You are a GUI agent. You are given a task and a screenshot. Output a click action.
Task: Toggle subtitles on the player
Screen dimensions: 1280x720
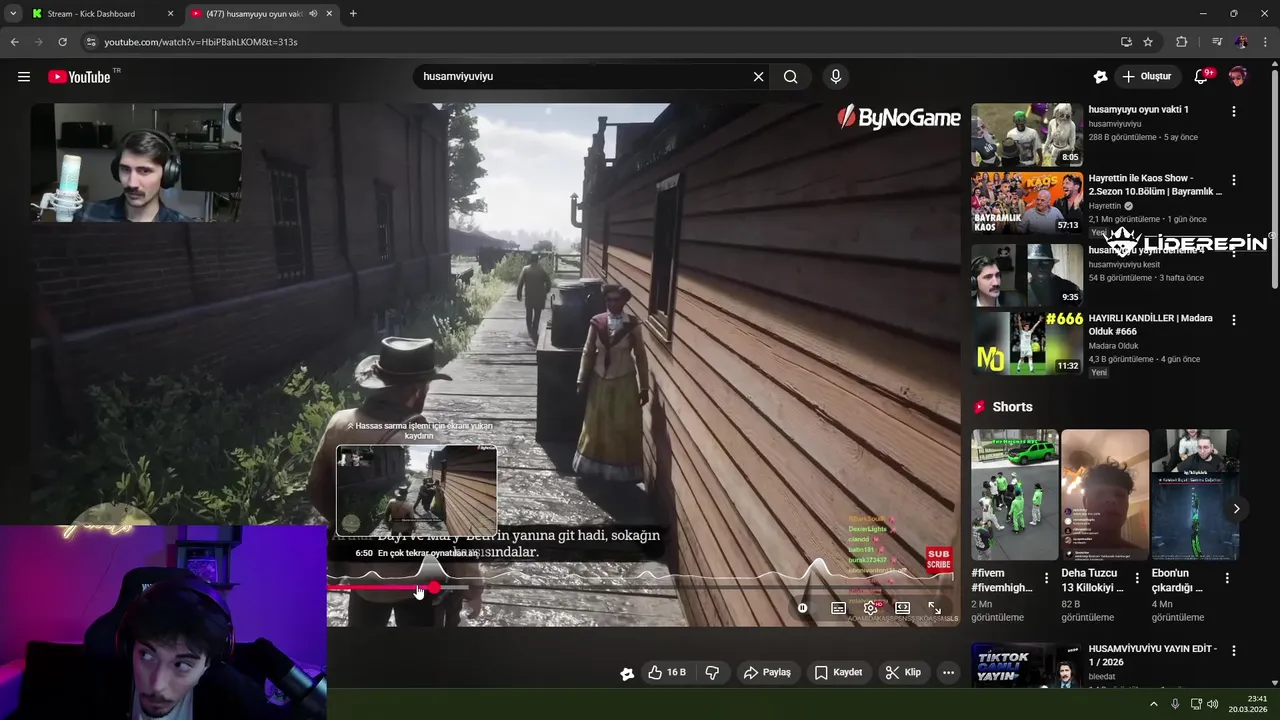(839, 608)
